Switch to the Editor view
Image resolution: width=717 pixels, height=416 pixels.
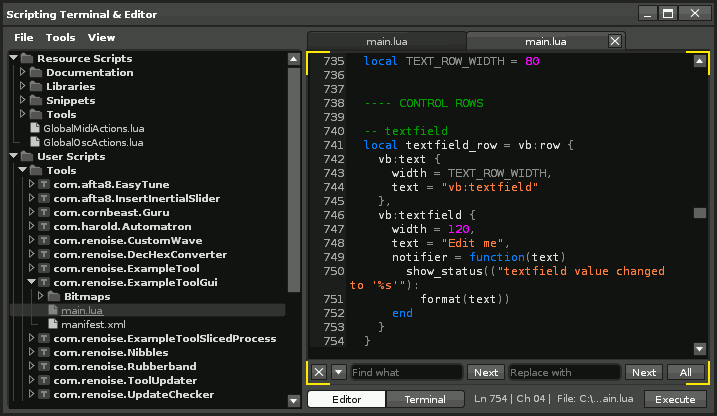tap(347, 399)
